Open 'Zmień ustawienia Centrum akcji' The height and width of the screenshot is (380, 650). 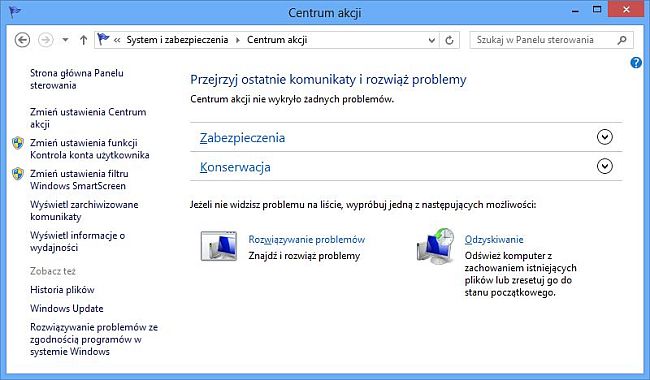click(x=88, y=118)
